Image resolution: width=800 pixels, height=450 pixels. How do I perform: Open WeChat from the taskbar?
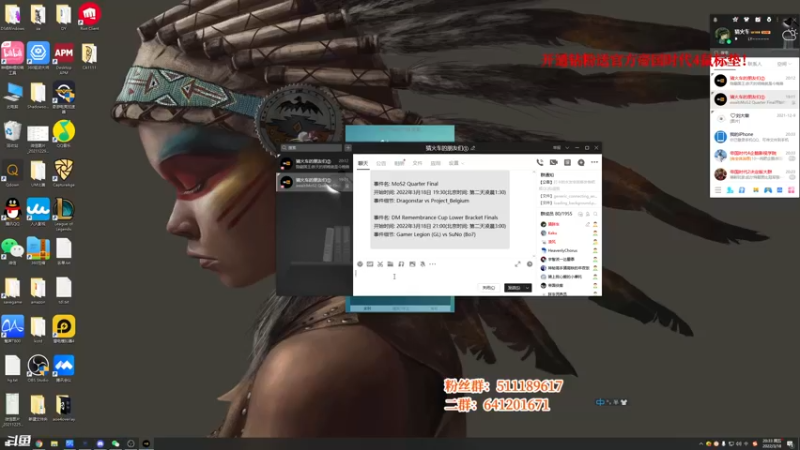pyautogui.click(x=115, y=443)
